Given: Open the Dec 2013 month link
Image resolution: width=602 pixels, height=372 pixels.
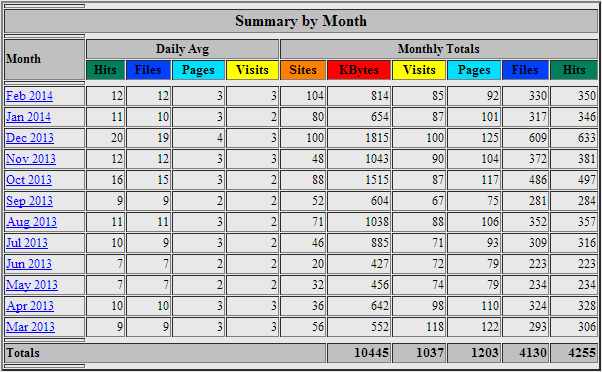Looking at the screenshot, I should [30, 138].
